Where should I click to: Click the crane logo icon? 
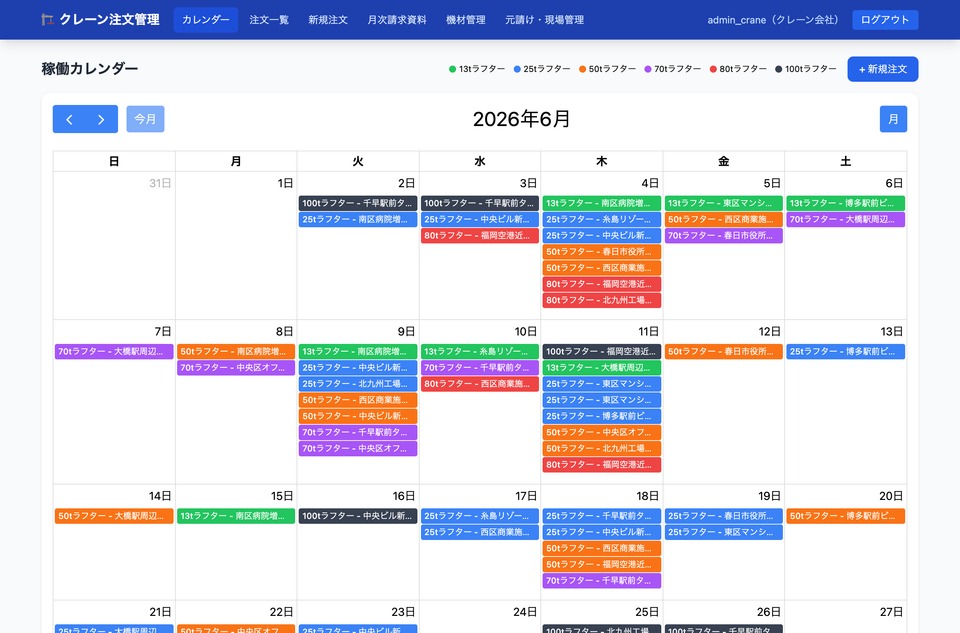pyautogui.click(x=47, y=20)
